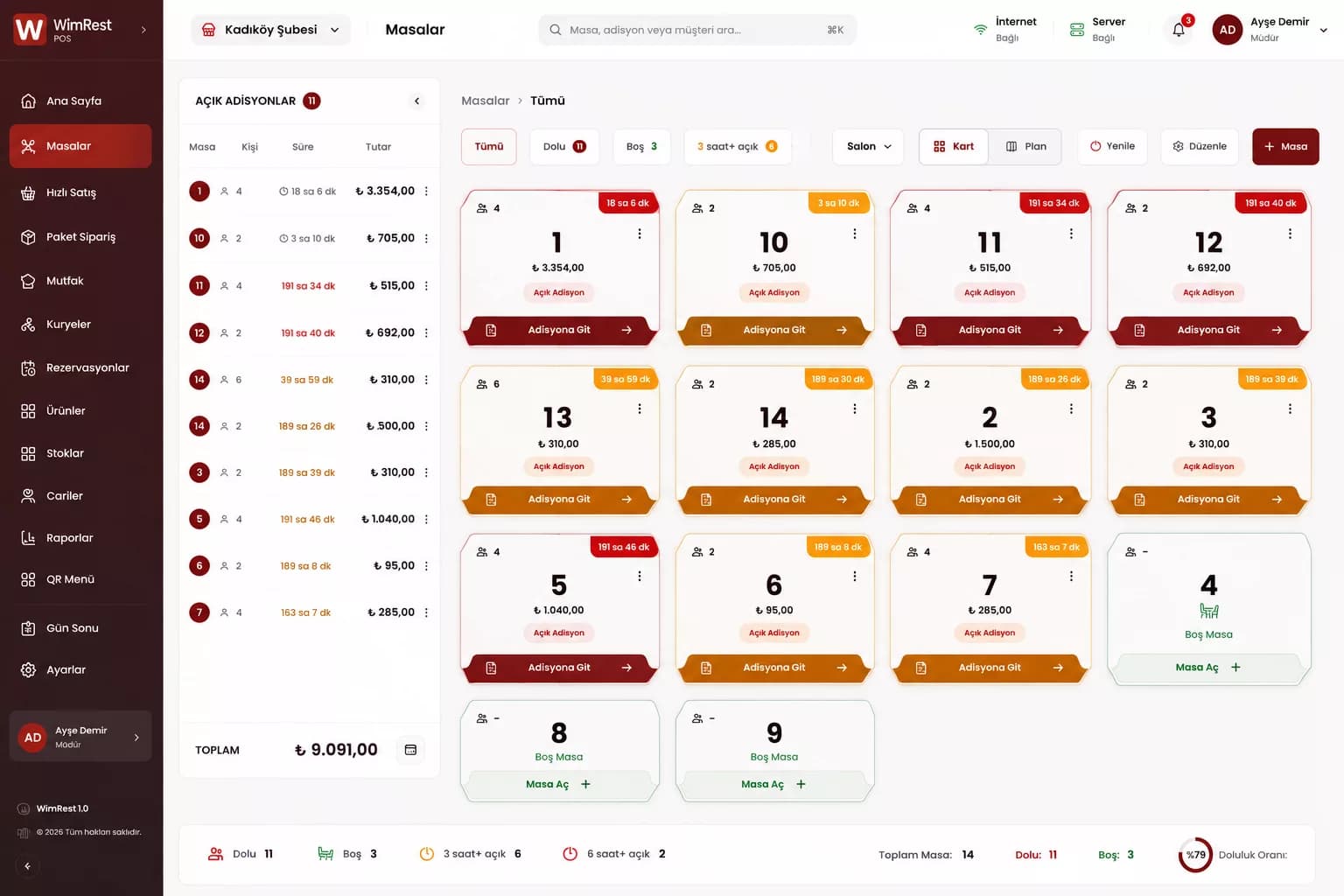Click the %79 occupancy rate ring
The height and width of the screenshot is (896, 1344).
click(1195, 855)
